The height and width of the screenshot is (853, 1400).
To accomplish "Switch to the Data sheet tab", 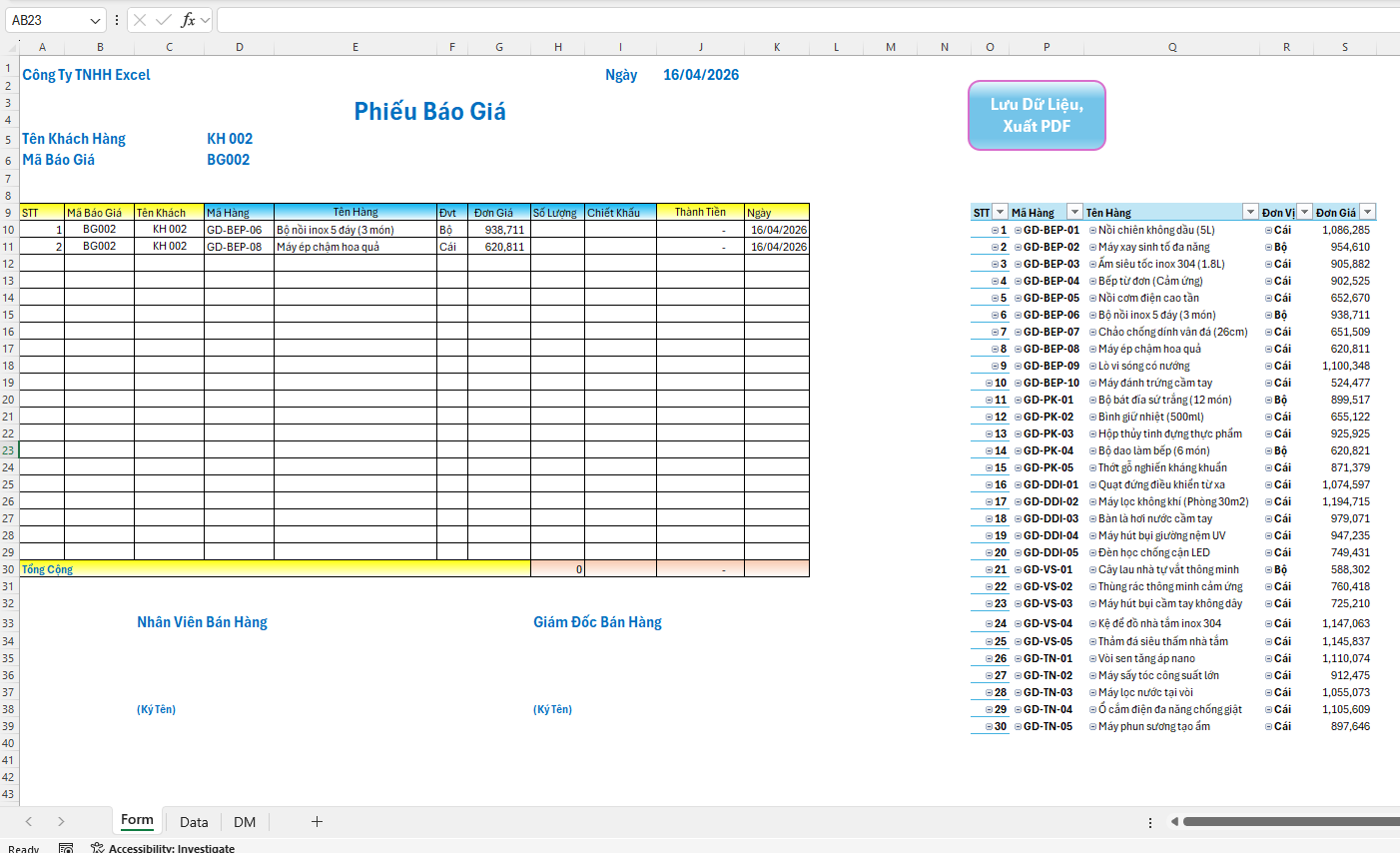I will pos(194,822).
